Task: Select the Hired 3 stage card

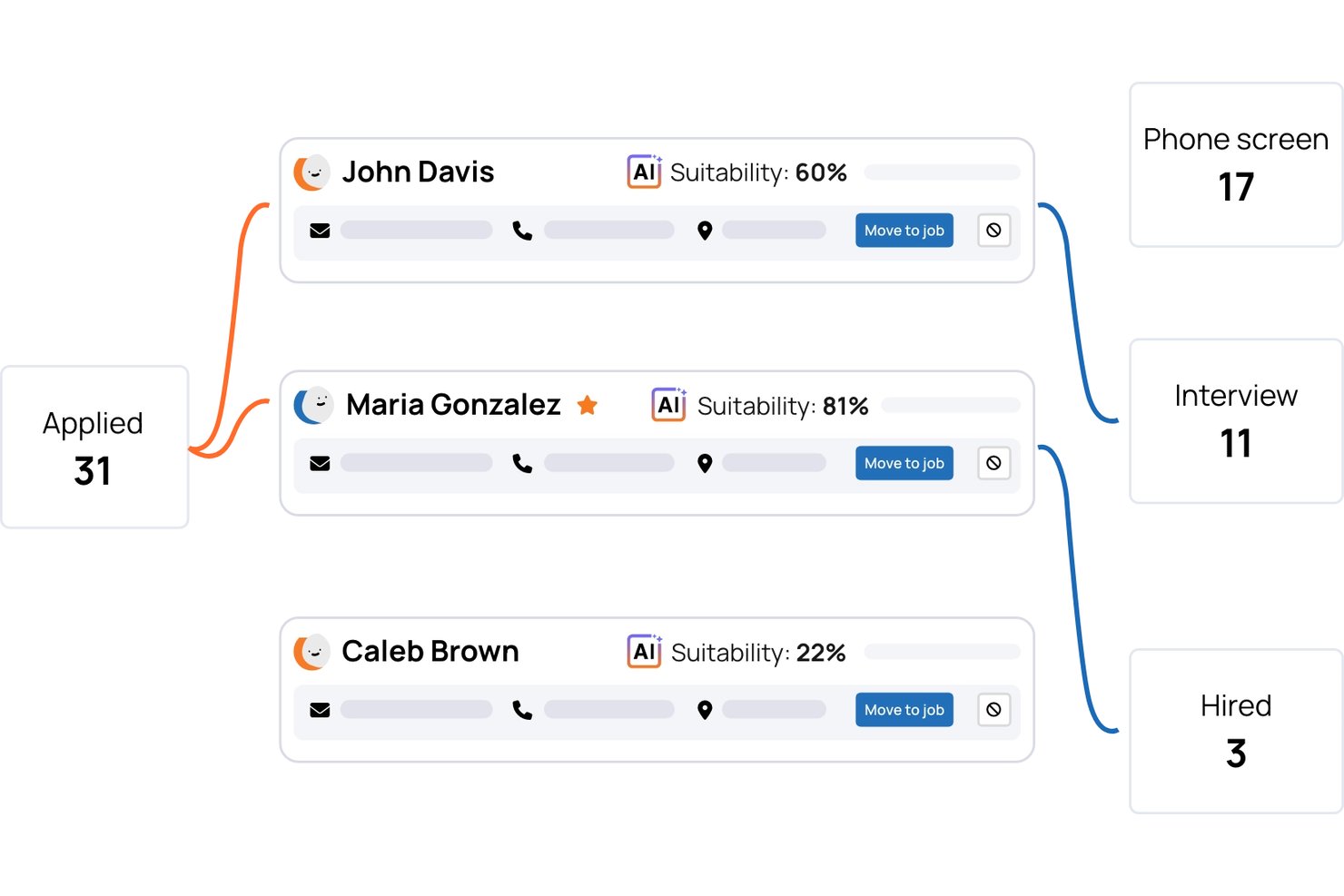Action: pos(1236,732)
